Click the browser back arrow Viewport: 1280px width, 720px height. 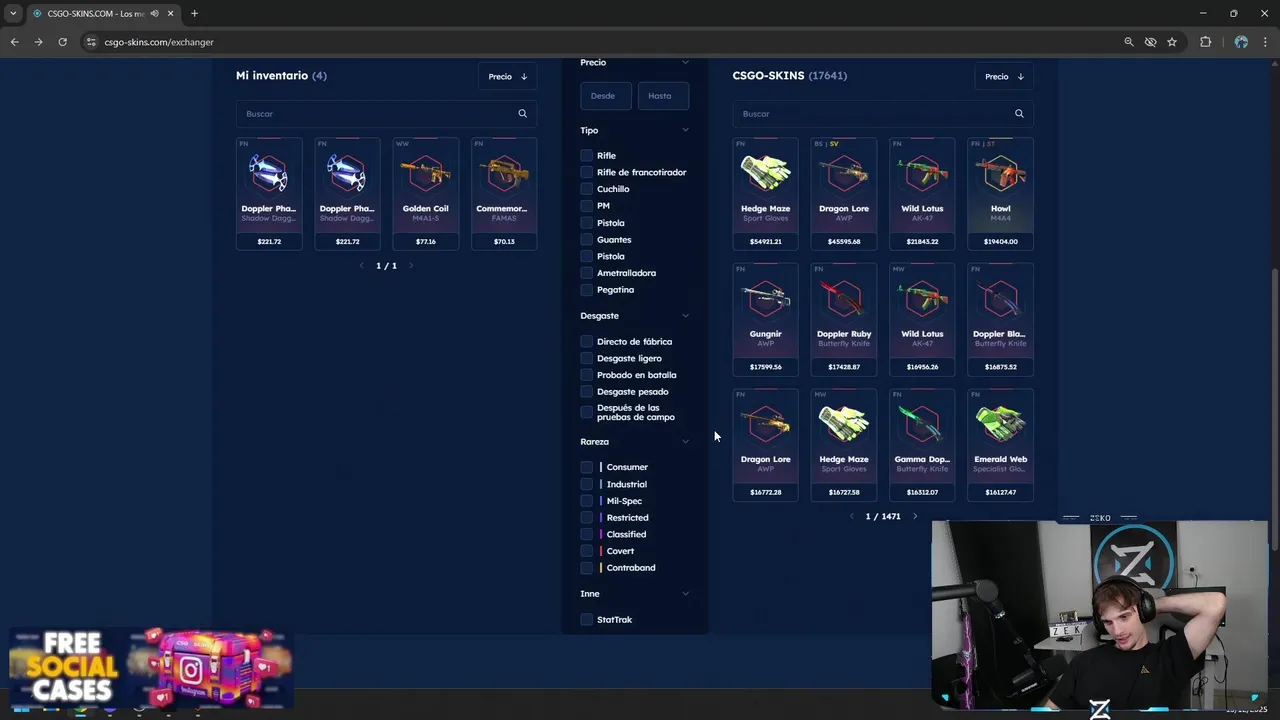(x=14, y=42)
